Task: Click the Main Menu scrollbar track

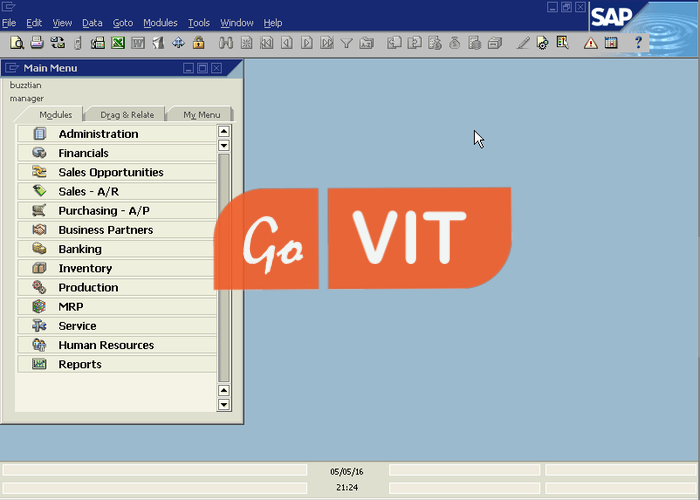Action: pos(224,270)
